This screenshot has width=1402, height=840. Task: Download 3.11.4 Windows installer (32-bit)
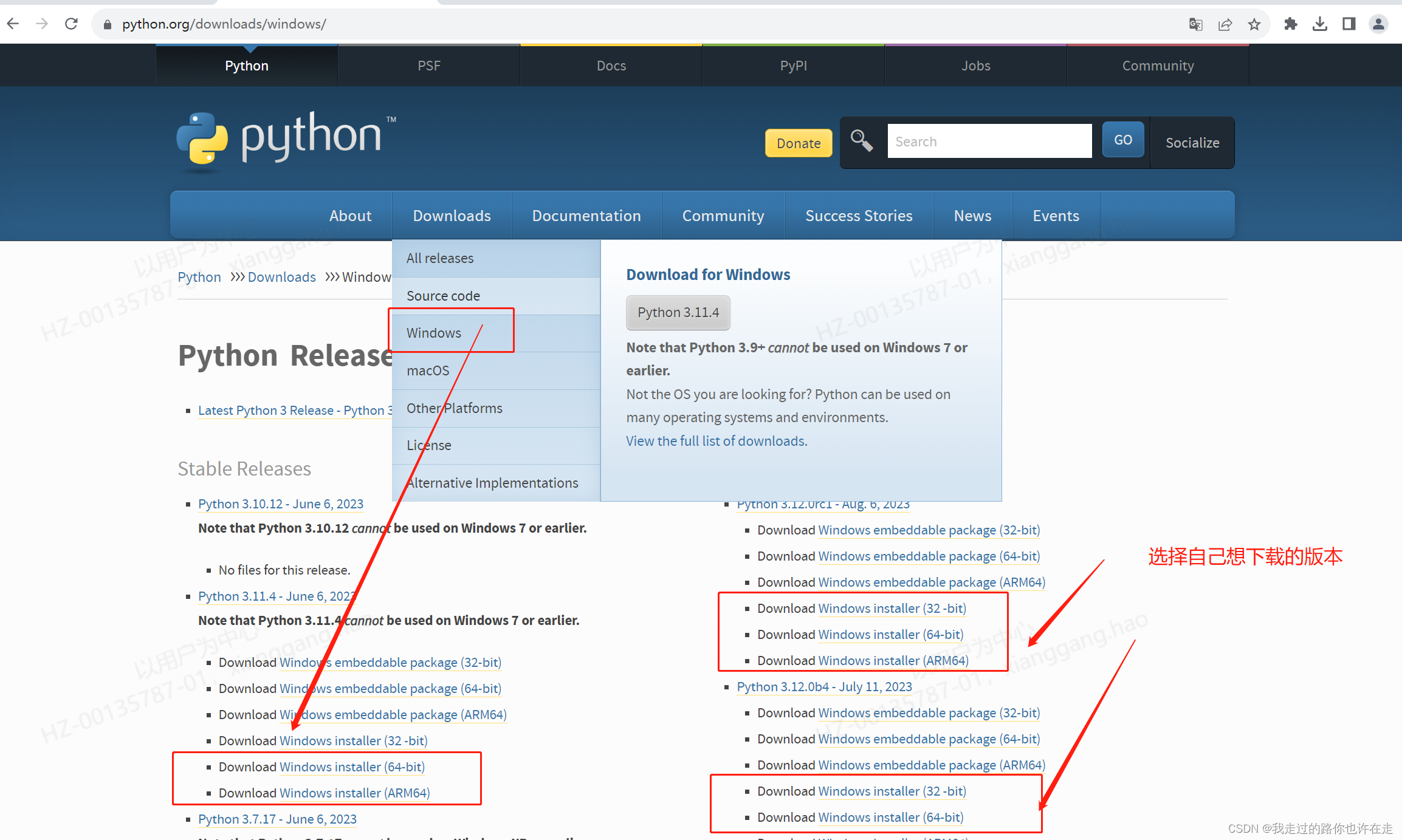[x=353, y=741]
